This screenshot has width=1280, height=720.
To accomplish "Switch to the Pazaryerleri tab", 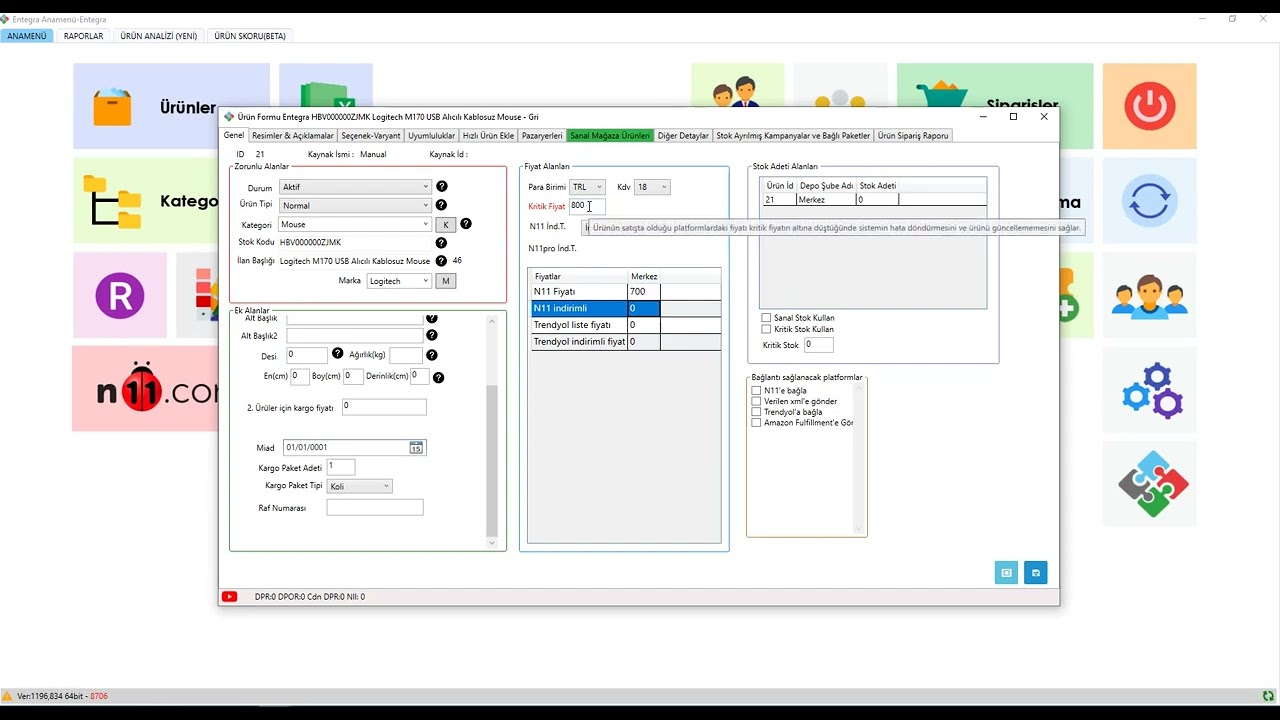I will (x=542, y=136).
